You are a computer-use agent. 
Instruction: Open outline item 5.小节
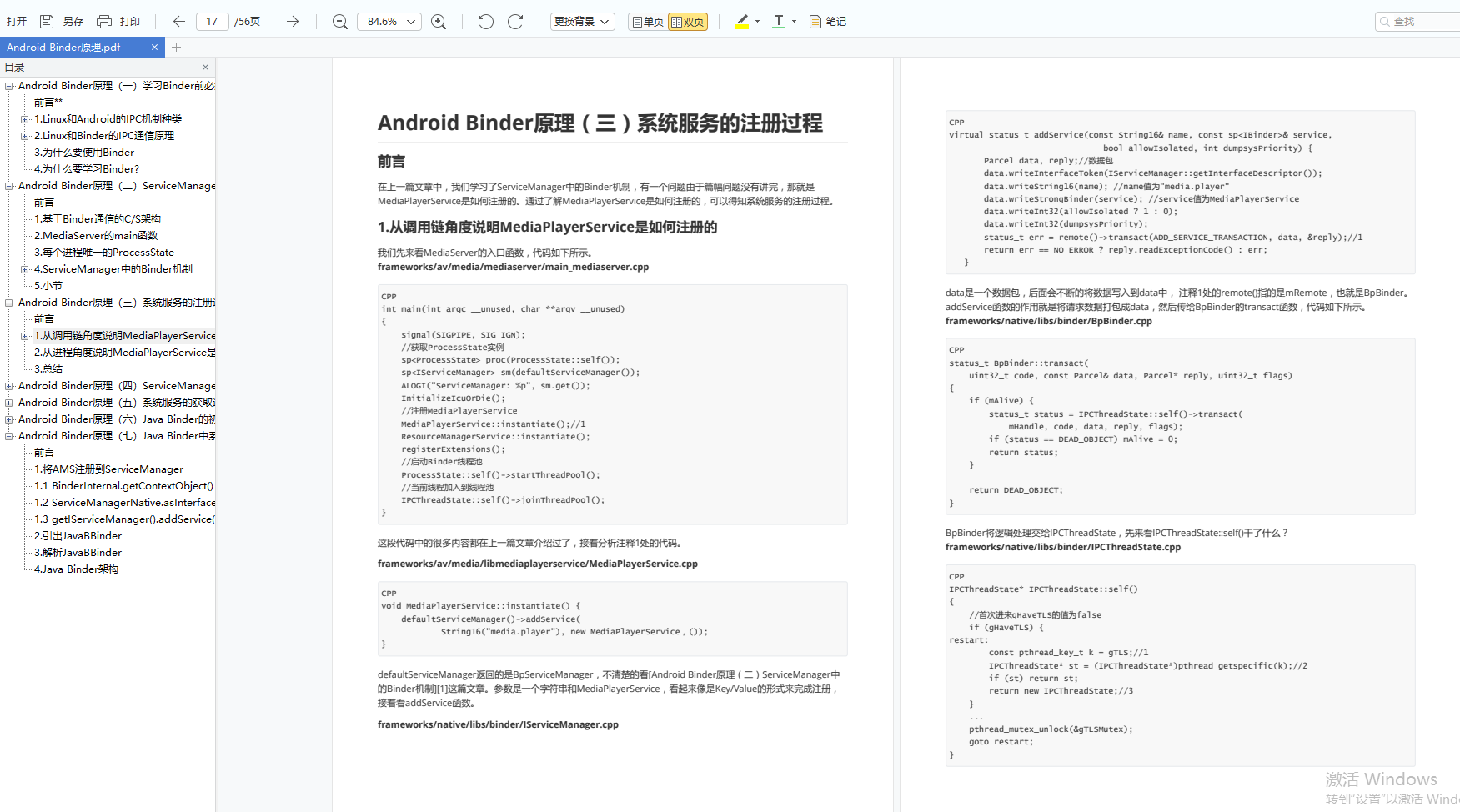point(48,286)
